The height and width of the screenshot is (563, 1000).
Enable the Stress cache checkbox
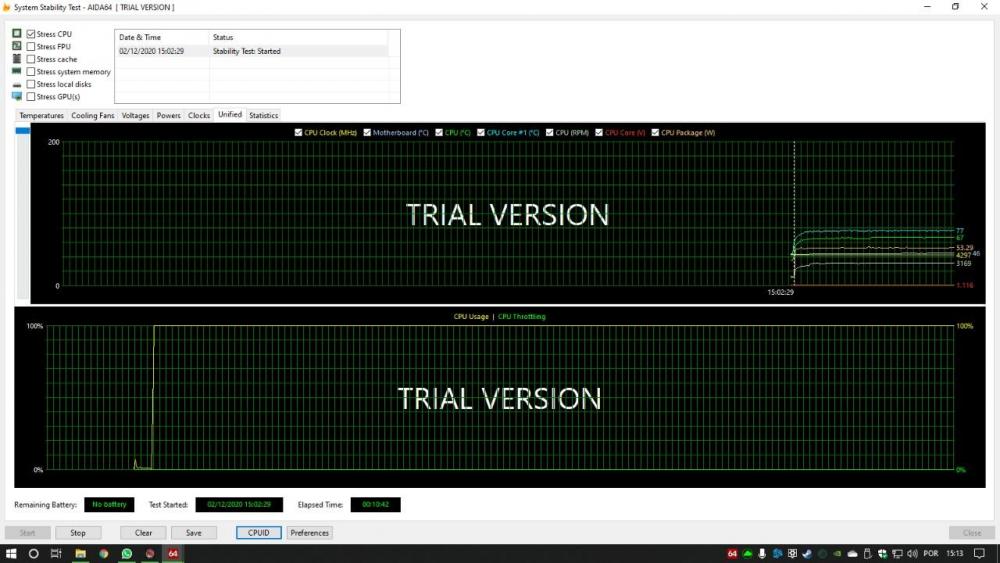click(31, 59)
